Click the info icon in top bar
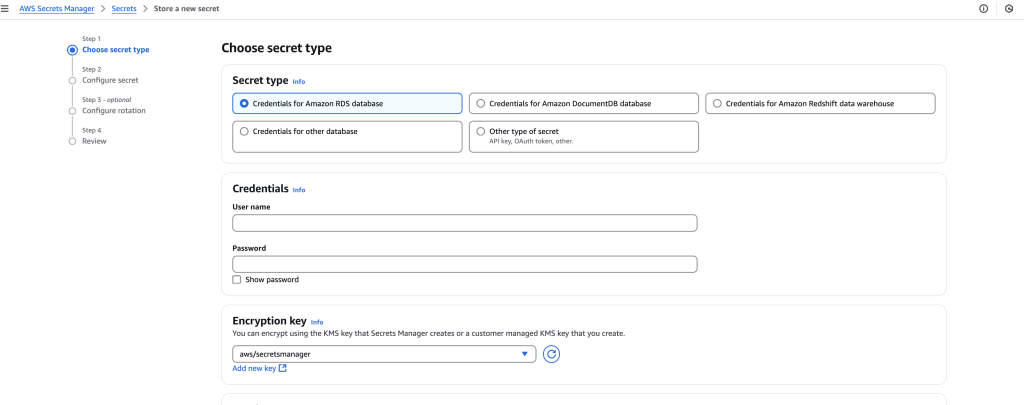Viewport: 1024px width, 405px height. tap(983, 8)
